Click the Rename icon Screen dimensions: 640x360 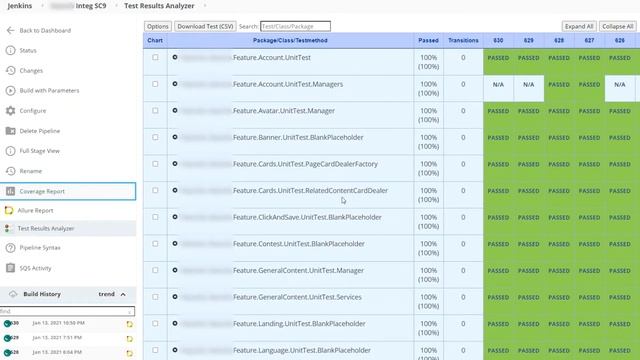click(11, 171)
